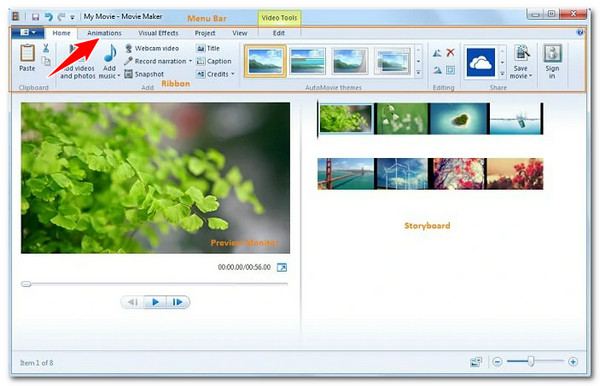The width and height of the screenshot is (600, 386).
Task: Select third AutoMovie theme thumbnail
Action: [x=349, y=61]
